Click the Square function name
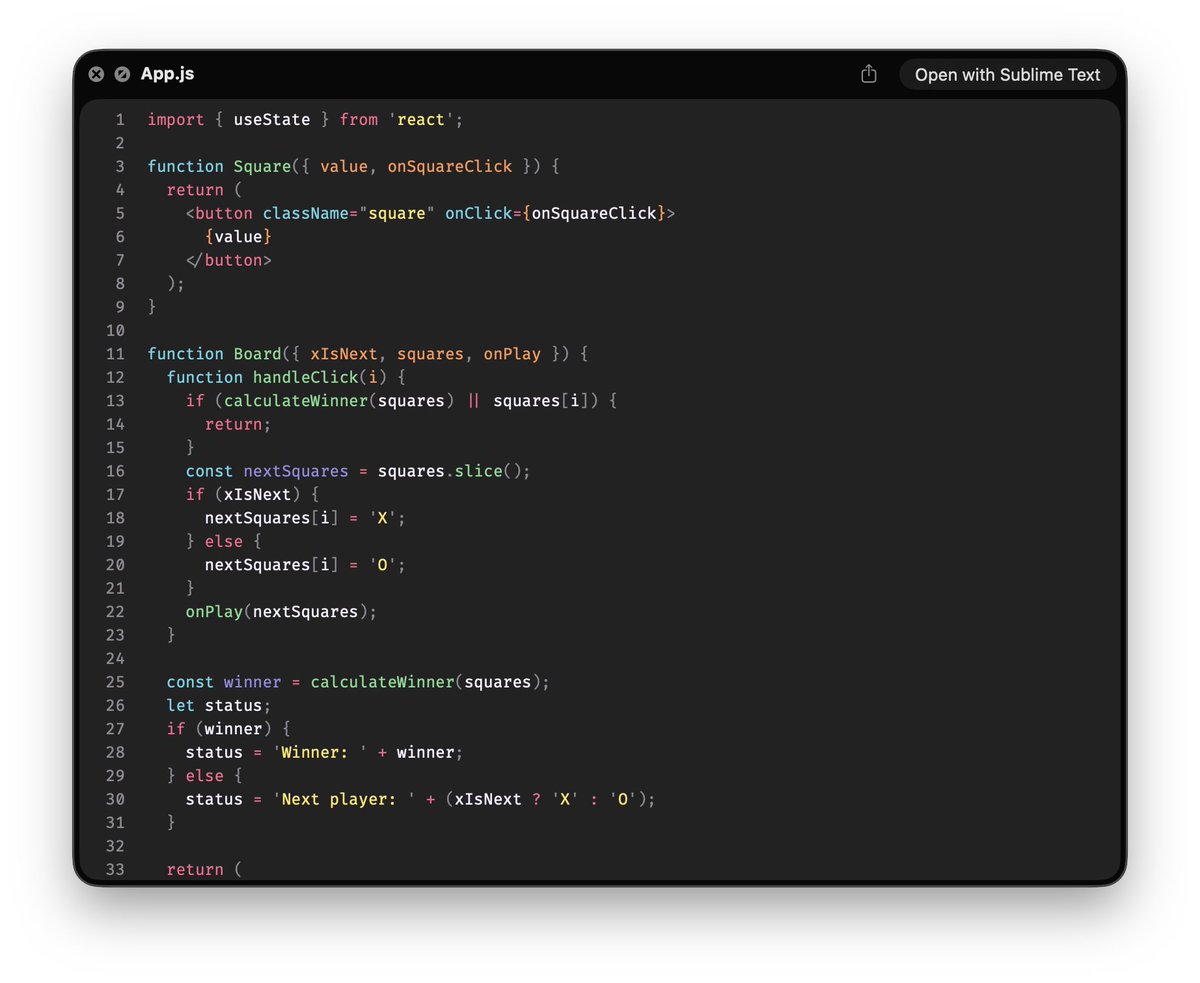Viewport: 1200px width, 983px height. [262, 166]
